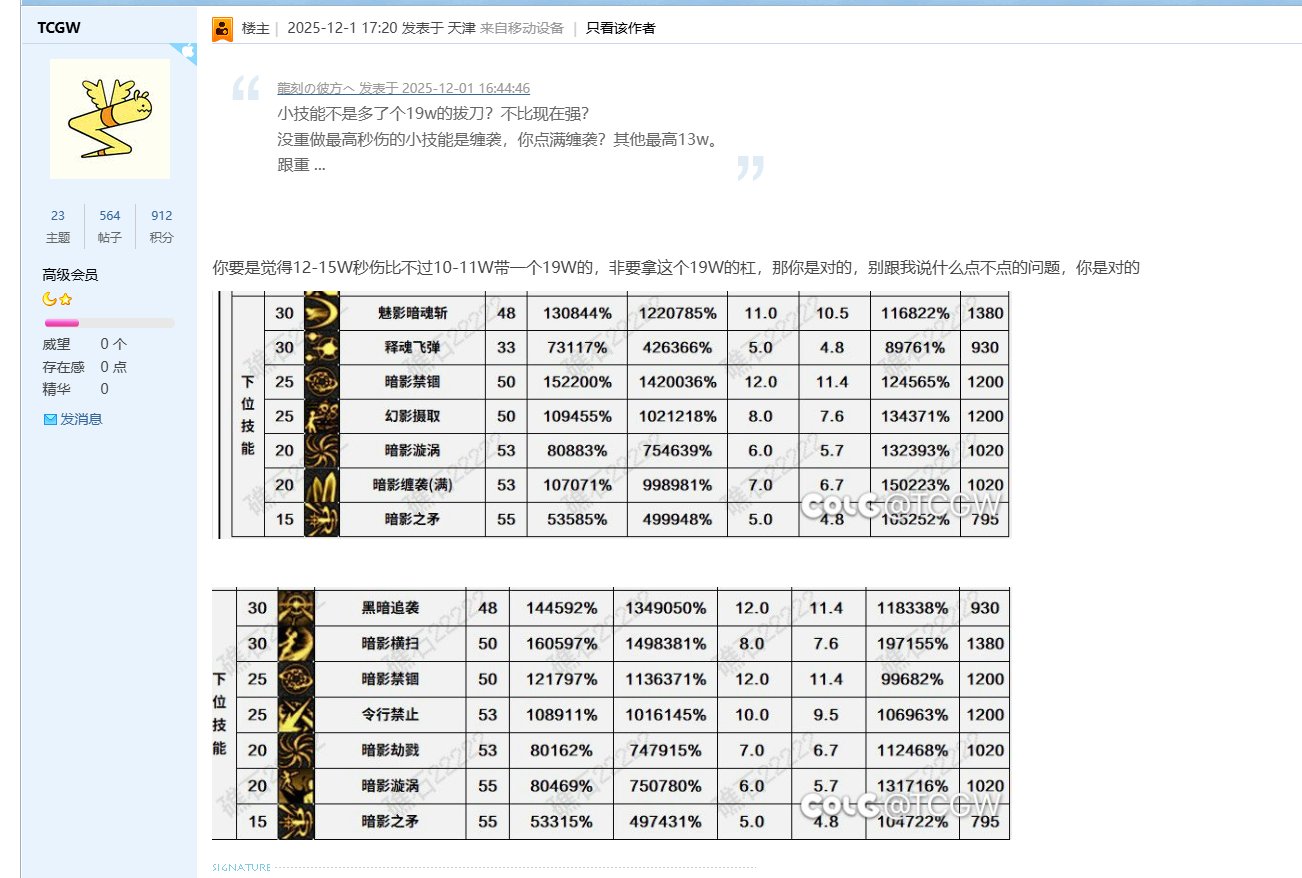Screen dimensions: 1302x878
Task: Click the 魅影暗魂斩 skill icon
Action: pyautogui.click(x=321, y=313)
